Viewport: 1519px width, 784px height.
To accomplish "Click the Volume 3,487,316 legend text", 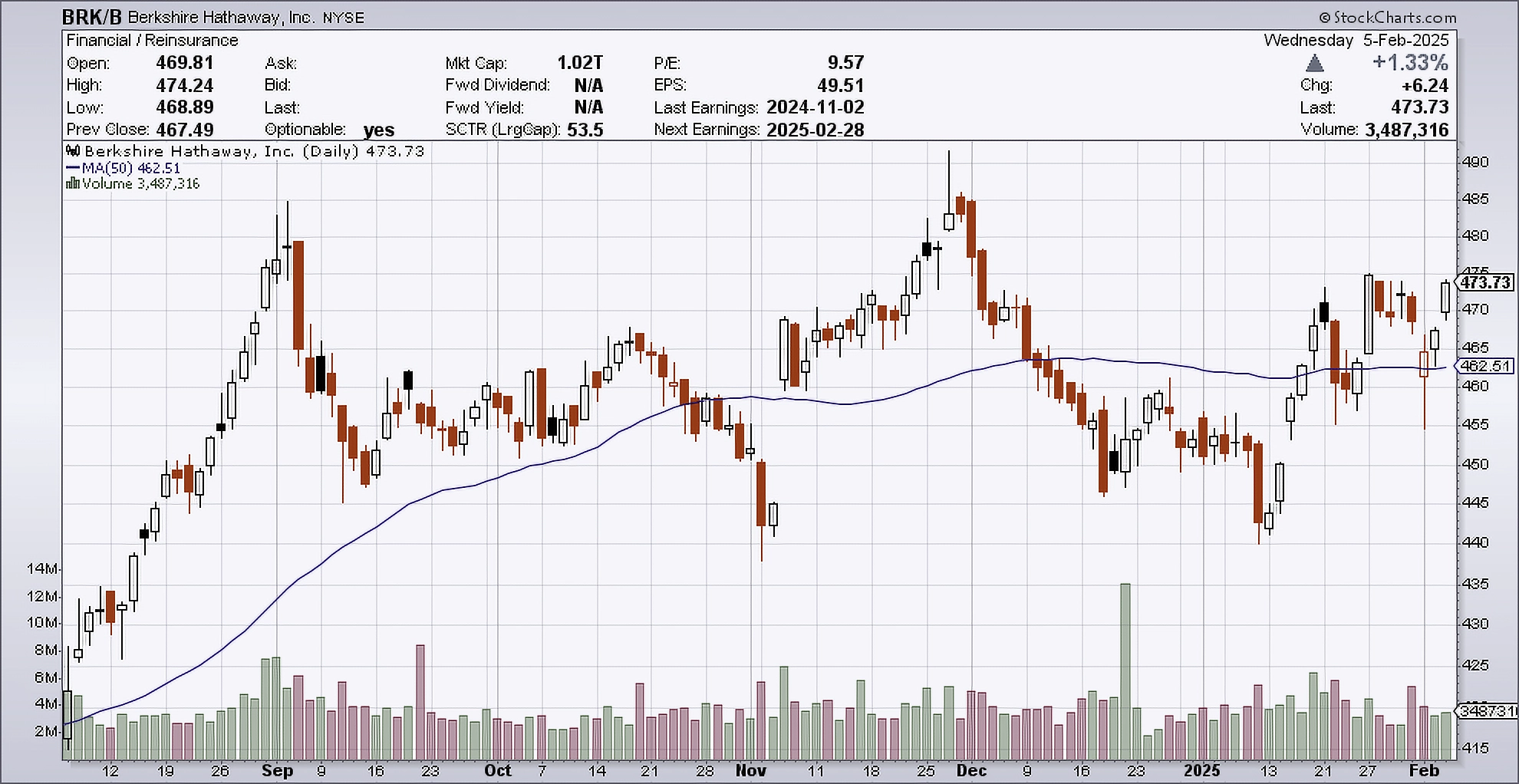I will (x=141, y=184).
